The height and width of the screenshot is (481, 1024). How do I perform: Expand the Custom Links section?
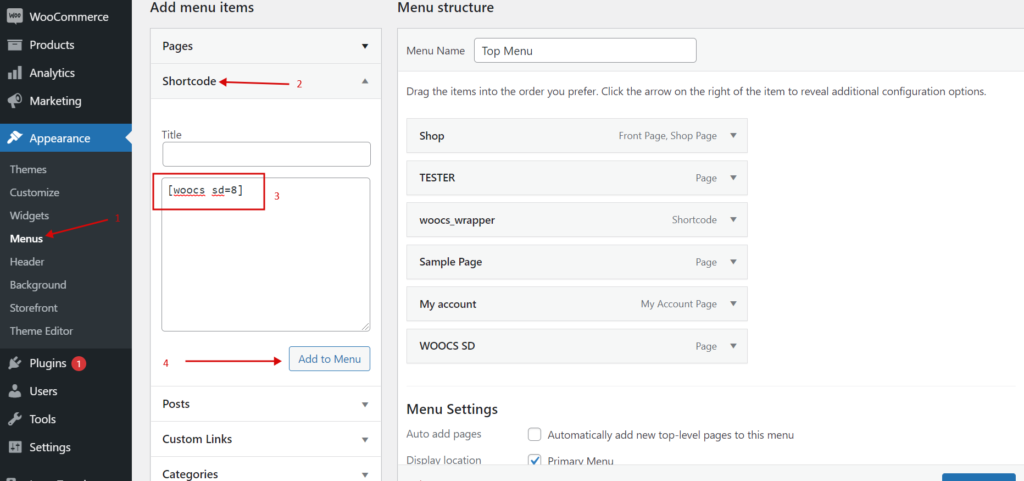[x=364, y=439]
